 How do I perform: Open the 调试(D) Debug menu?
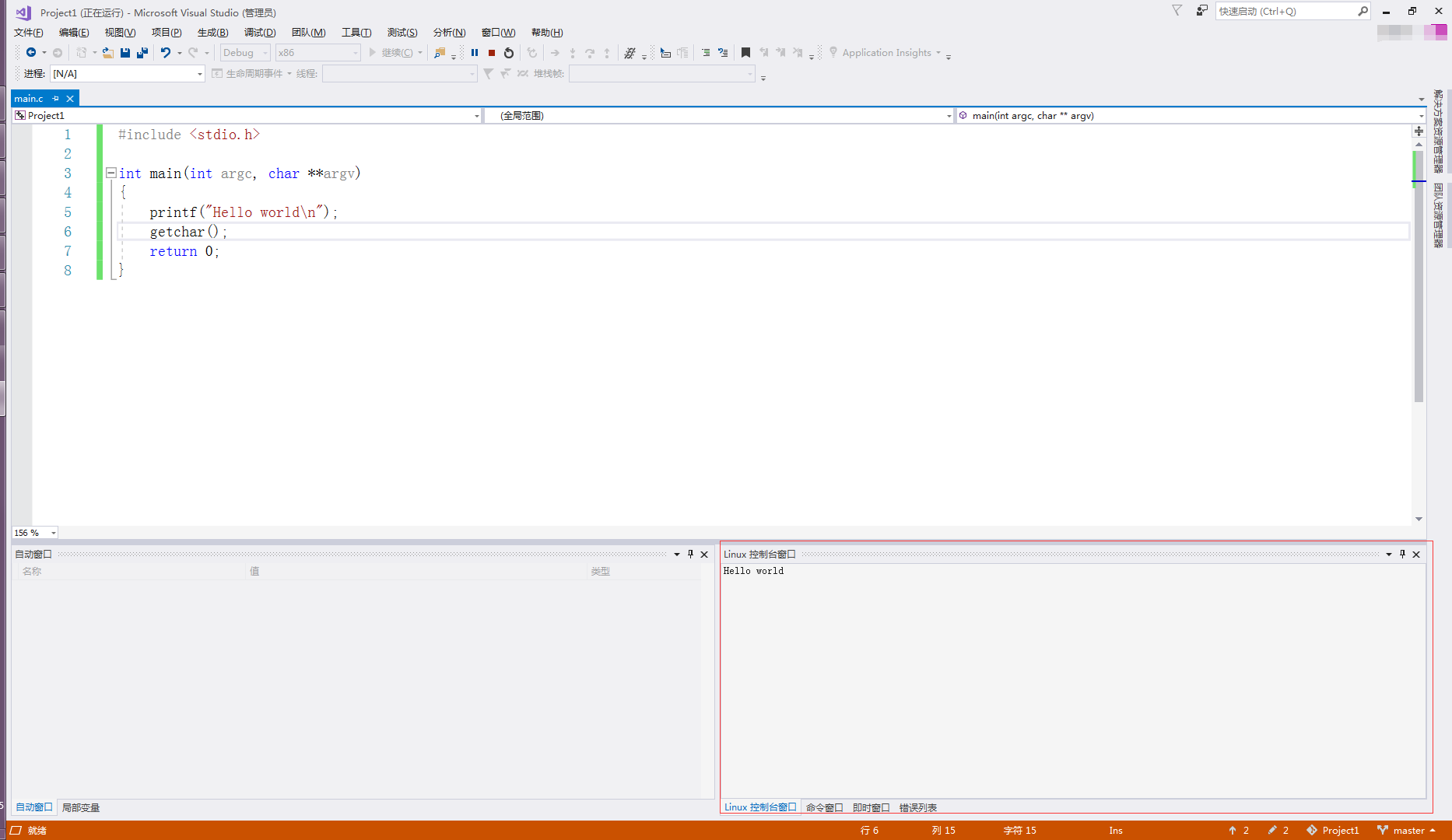[x=259, y=33]
